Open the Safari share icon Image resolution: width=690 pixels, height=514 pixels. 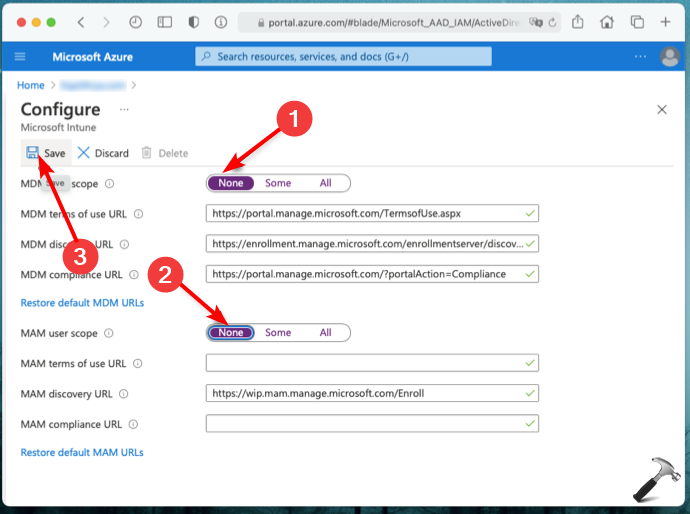click(x=578, y=22)
